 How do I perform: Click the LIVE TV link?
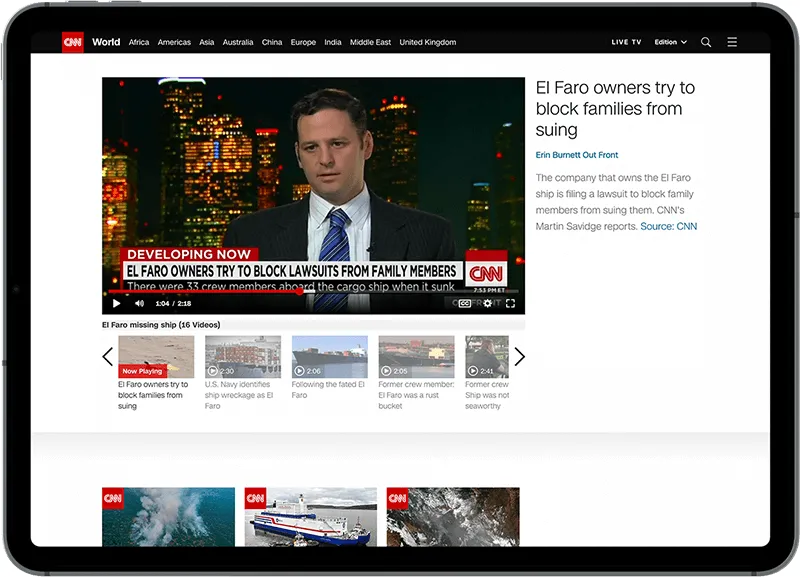(x=627, y=42)
